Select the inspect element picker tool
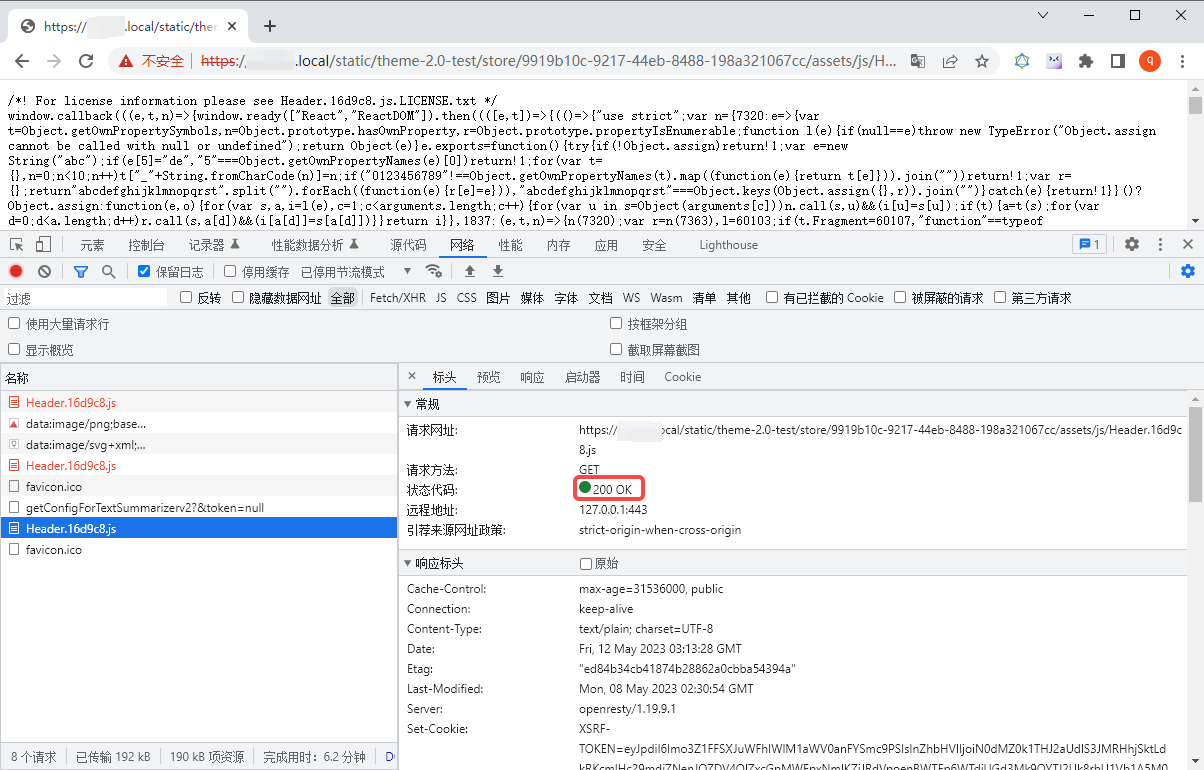Image resolution: width=1204 pixels, height=770 pixels. [16, 244]
